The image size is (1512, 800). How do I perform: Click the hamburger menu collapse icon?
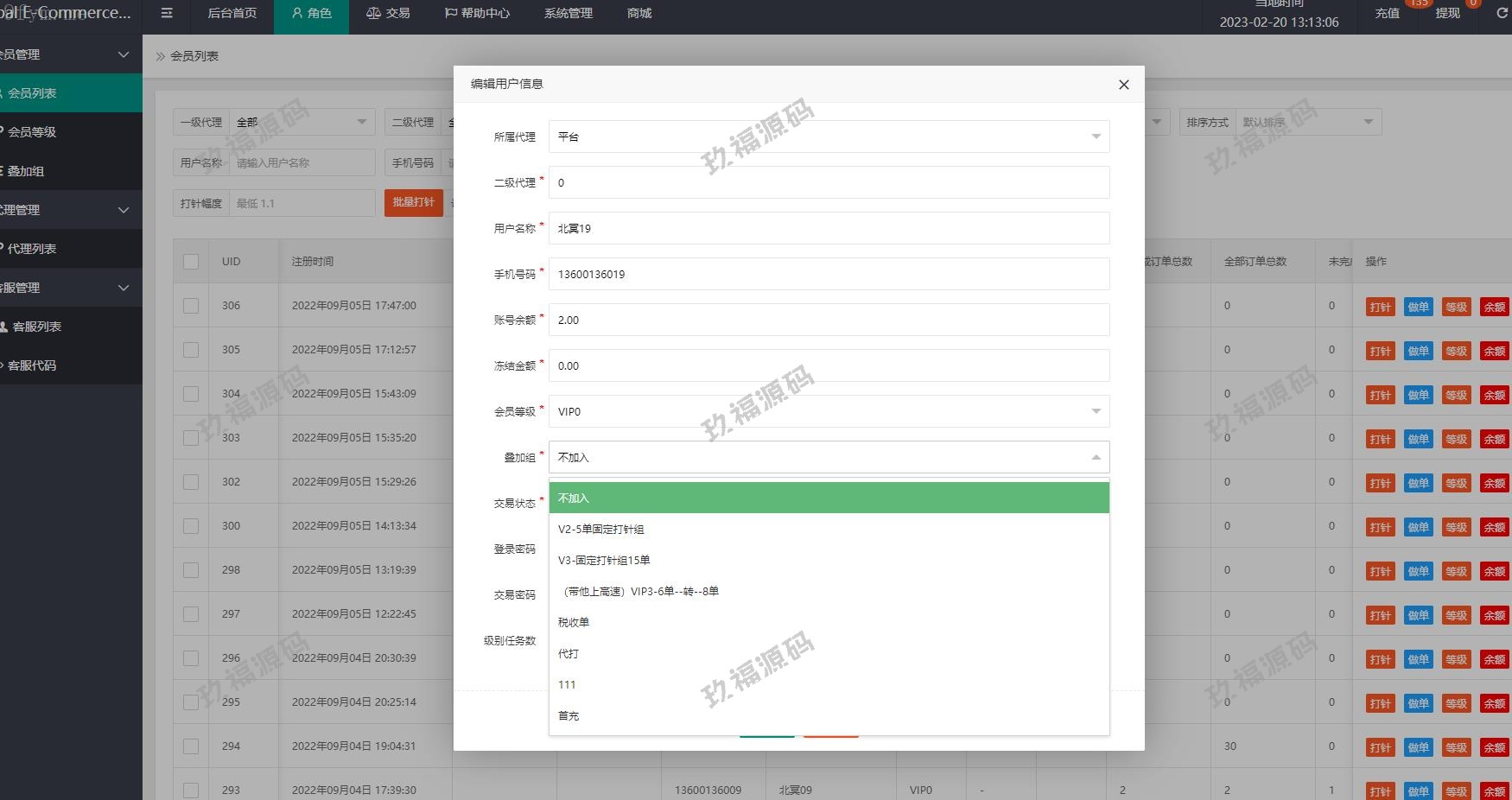click(167, 14)
